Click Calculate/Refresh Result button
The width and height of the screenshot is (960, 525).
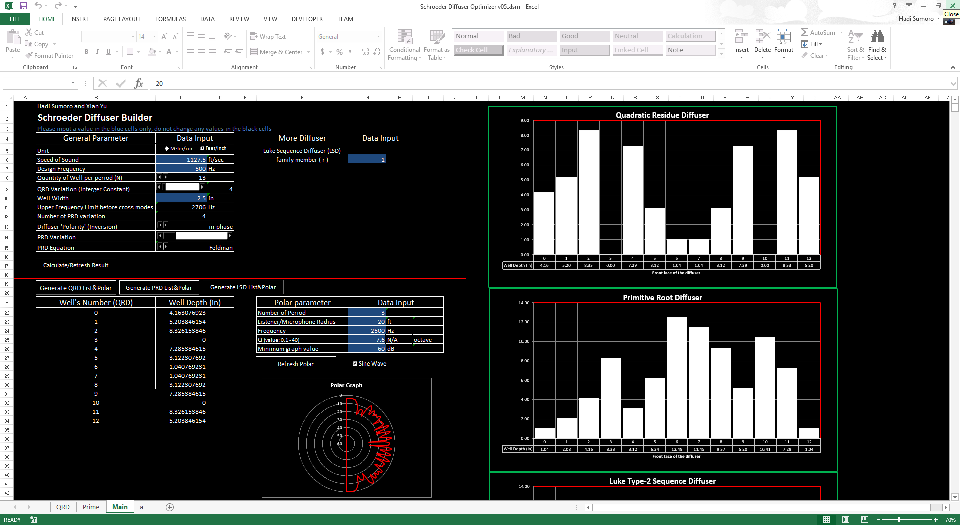coord(76,265)
